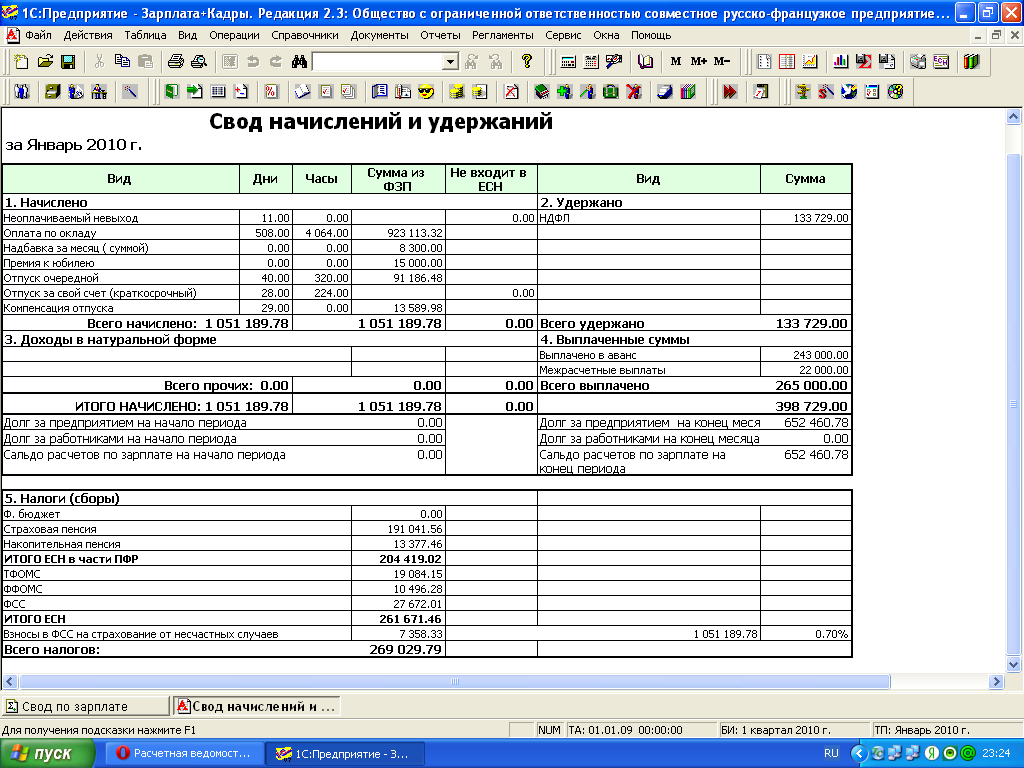Click the green briefcase icon
Screen dimensions: 1024x768
611,91
